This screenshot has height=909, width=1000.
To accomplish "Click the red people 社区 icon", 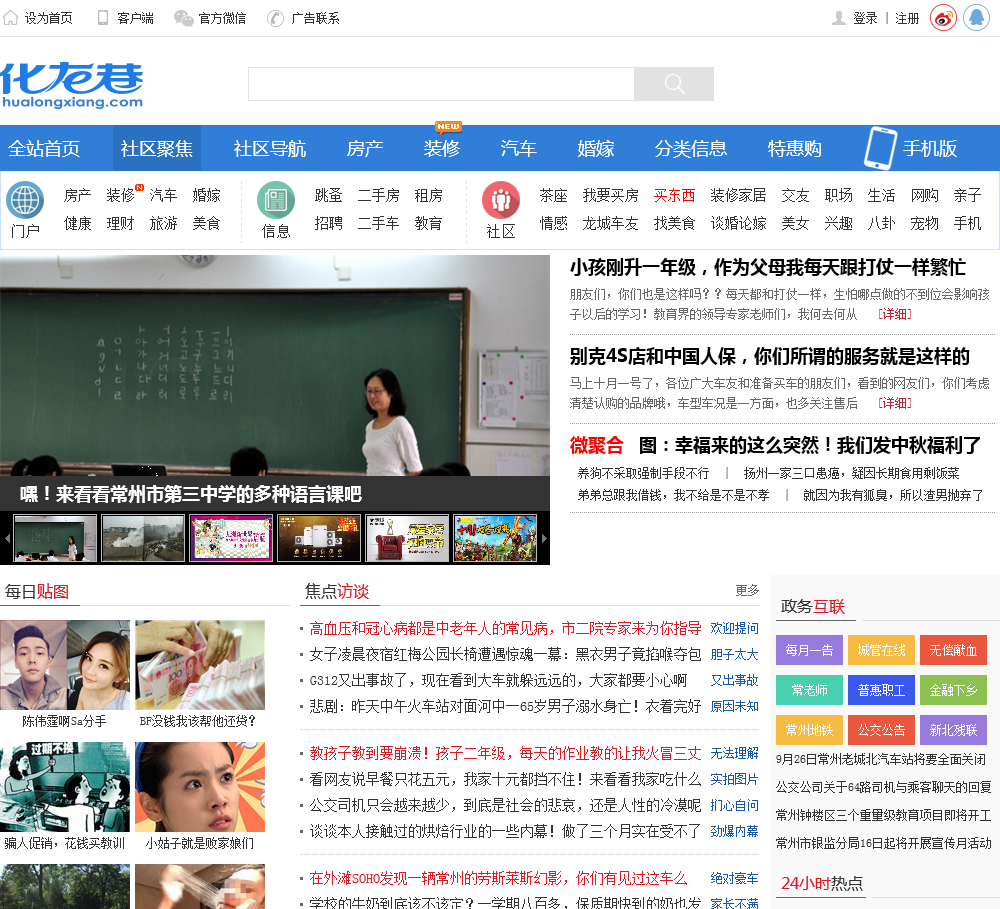I will coord(501,200).
